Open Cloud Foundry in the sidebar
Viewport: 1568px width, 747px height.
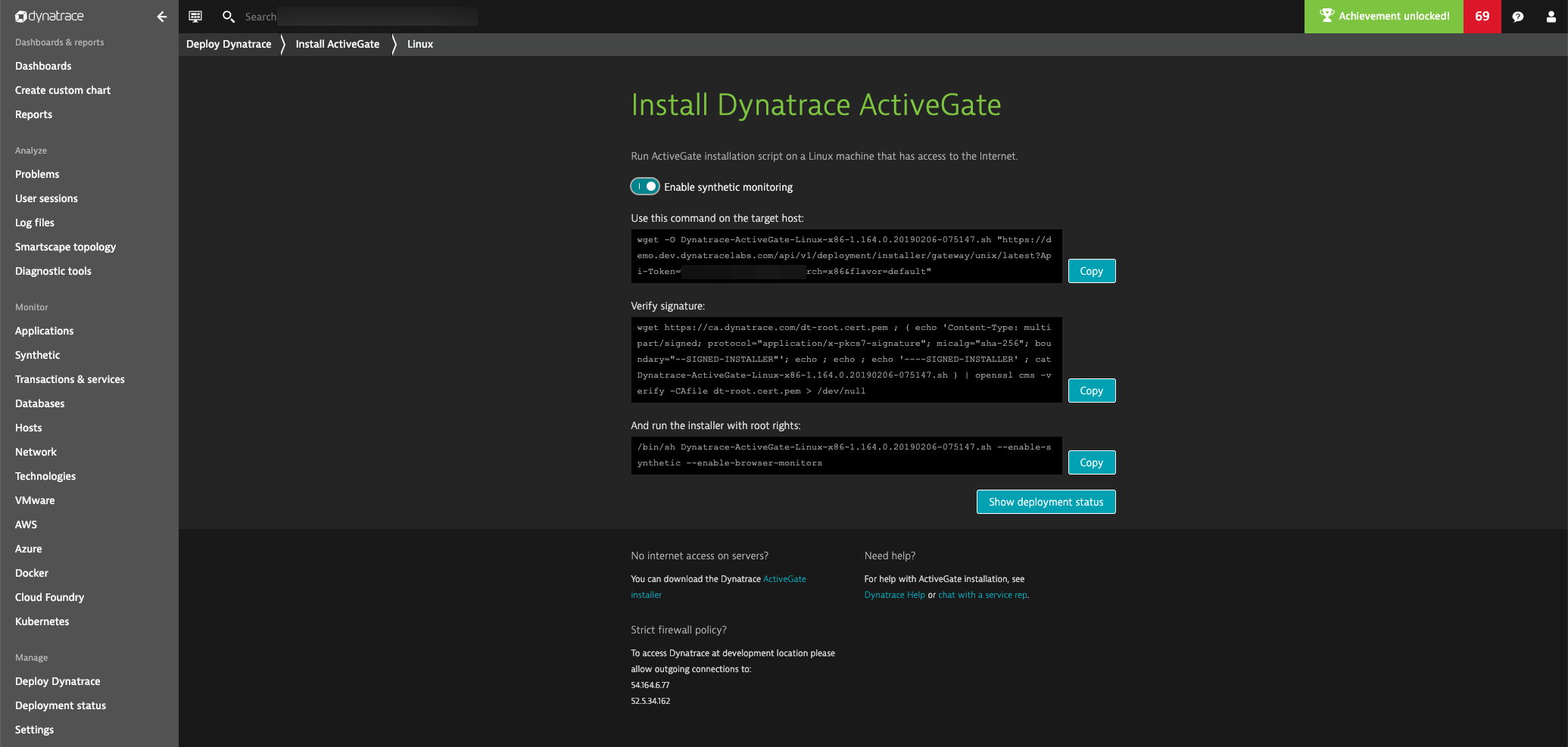click(x=49, y=597)
